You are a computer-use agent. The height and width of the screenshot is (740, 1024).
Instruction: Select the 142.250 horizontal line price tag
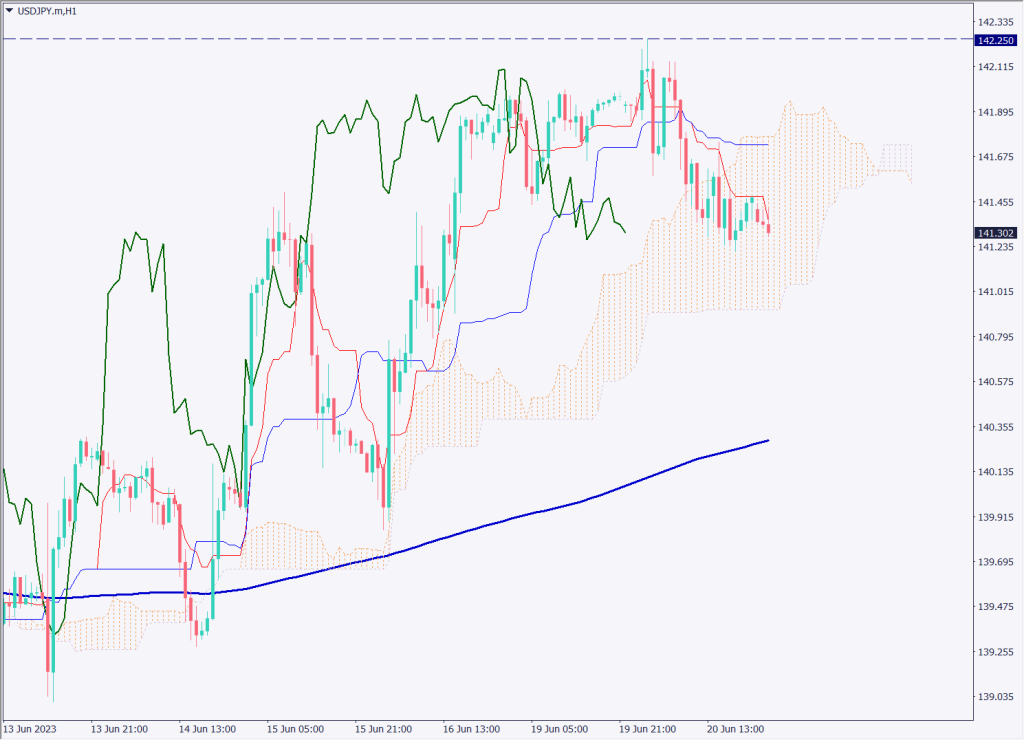click(x=997, y=39)
